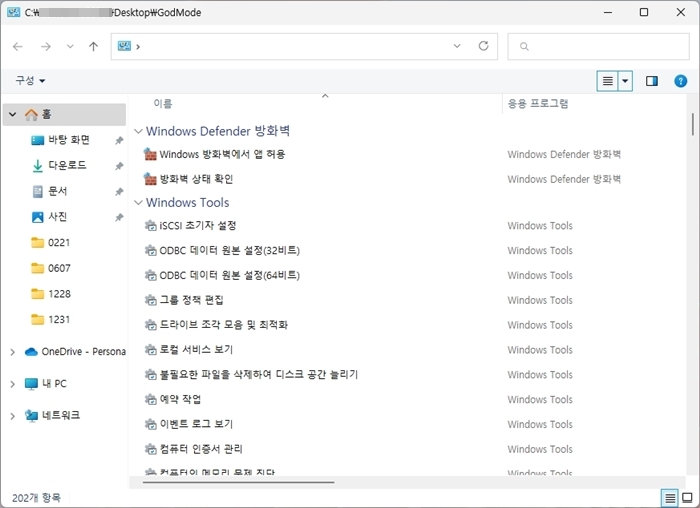Go up one folder level

tap(93, 46)
